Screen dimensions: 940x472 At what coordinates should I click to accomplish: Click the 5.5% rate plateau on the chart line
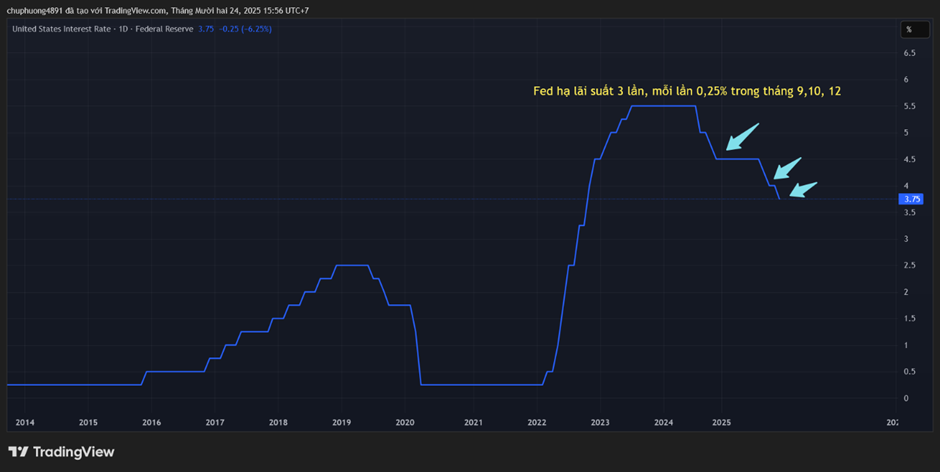tap(663, 106)
